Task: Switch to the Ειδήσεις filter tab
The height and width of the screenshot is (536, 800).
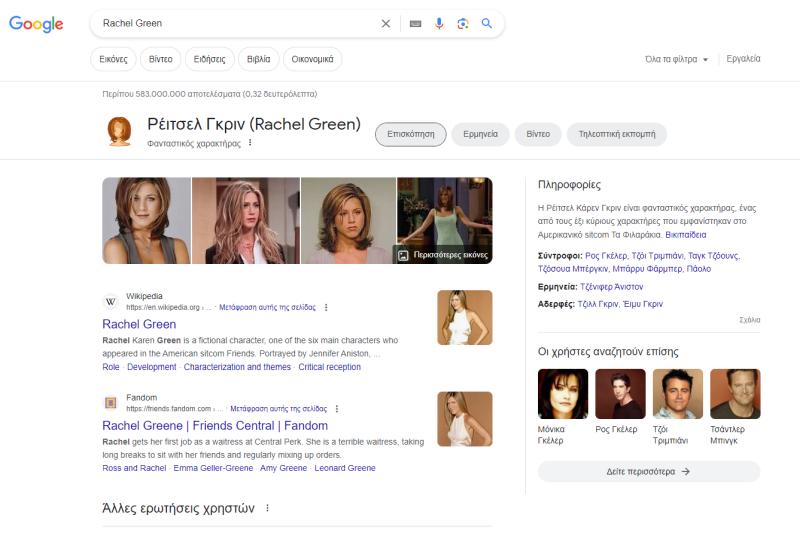Action: (210, 59)
